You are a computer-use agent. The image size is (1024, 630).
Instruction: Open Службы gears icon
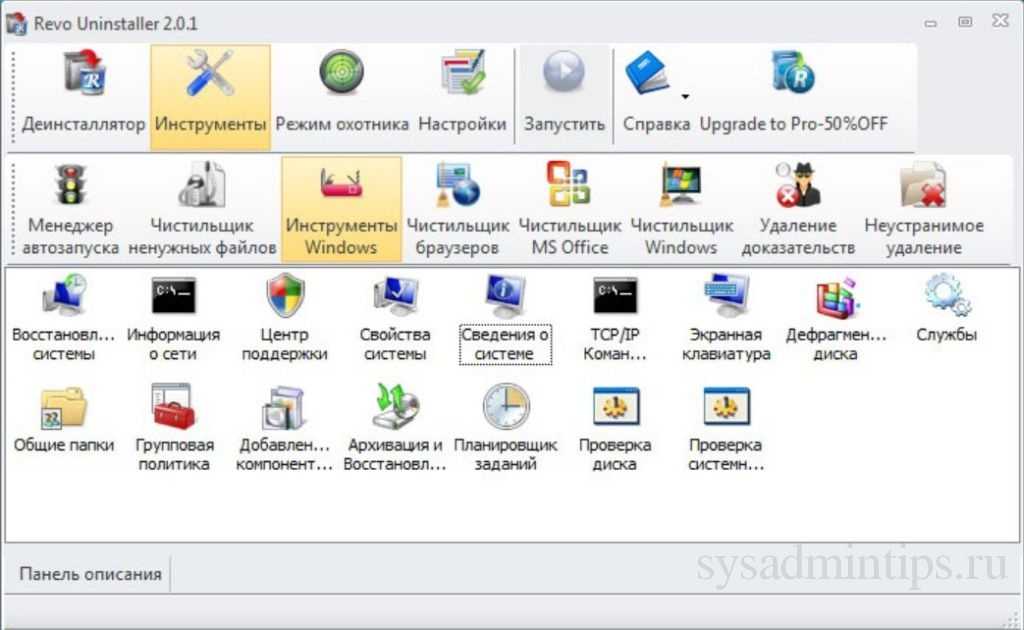click(x=945, y=297)
